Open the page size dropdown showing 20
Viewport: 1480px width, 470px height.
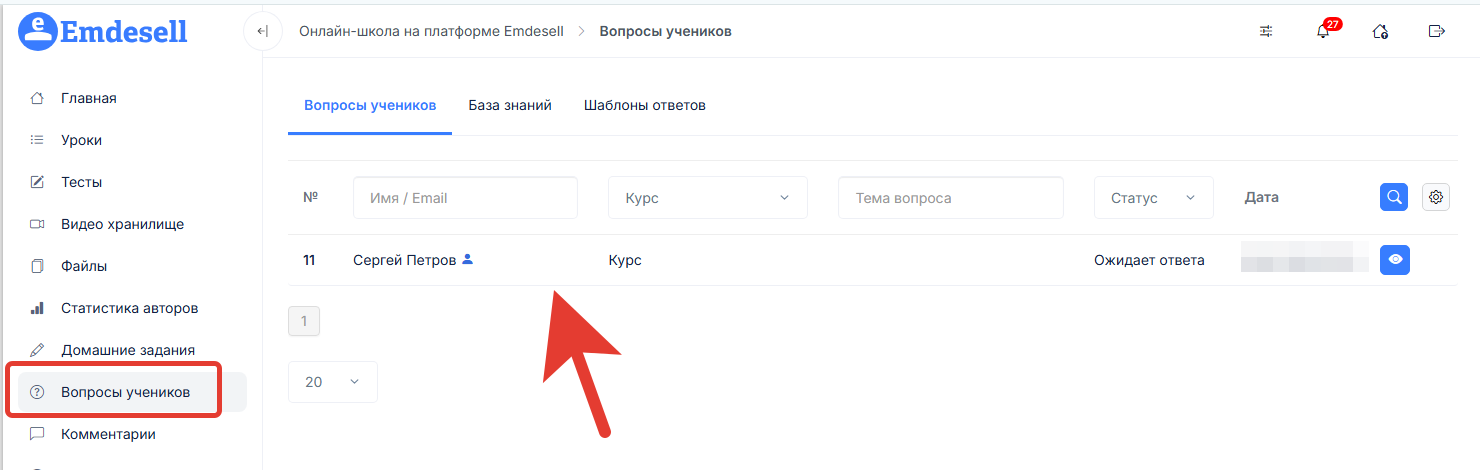click(332, 382)
